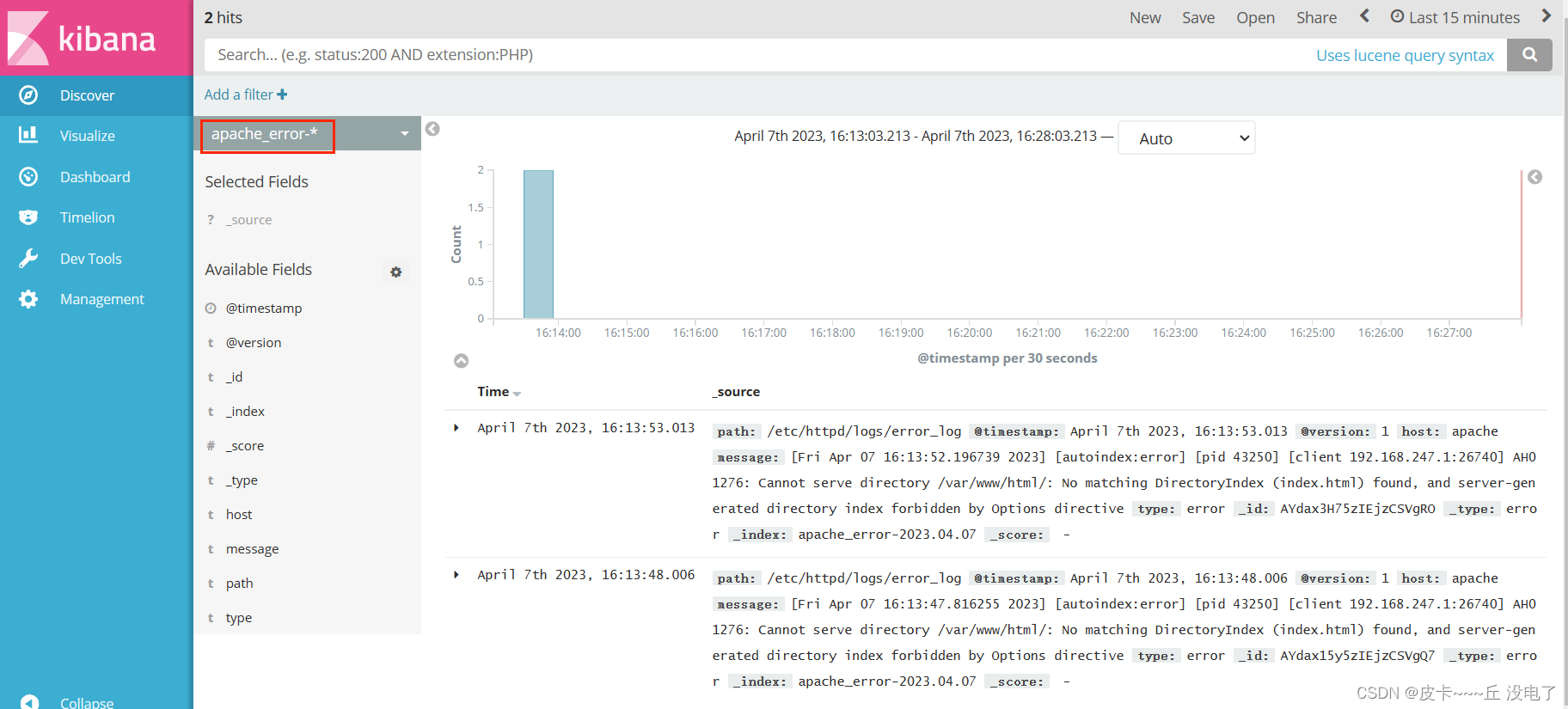Screen dimensions: 1568x709
Task: Click the question icon beside _source
Action: click(x=211, y=220)
